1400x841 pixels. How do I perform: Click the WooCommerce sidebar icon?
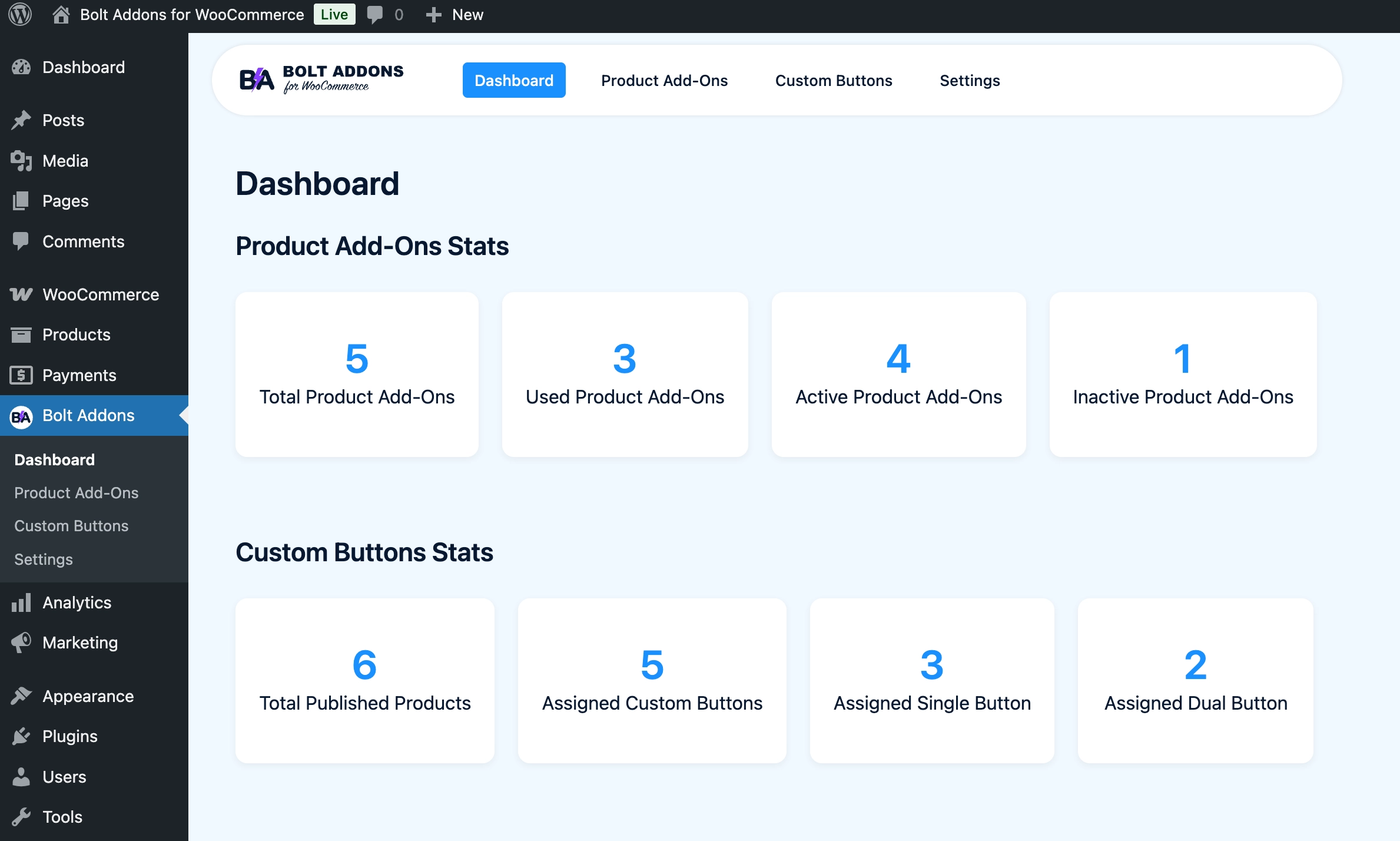coord(21,294)
